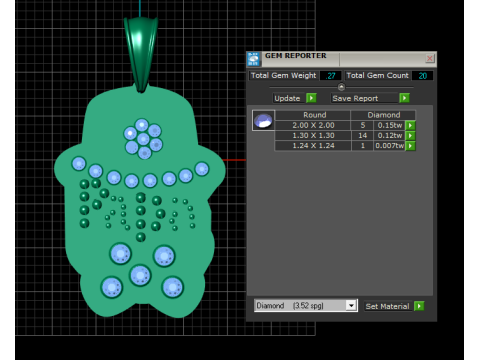Click the Total Gem Count value
Image resolution: width=480 pixels, height=360 pixels.
pos(422,76)
